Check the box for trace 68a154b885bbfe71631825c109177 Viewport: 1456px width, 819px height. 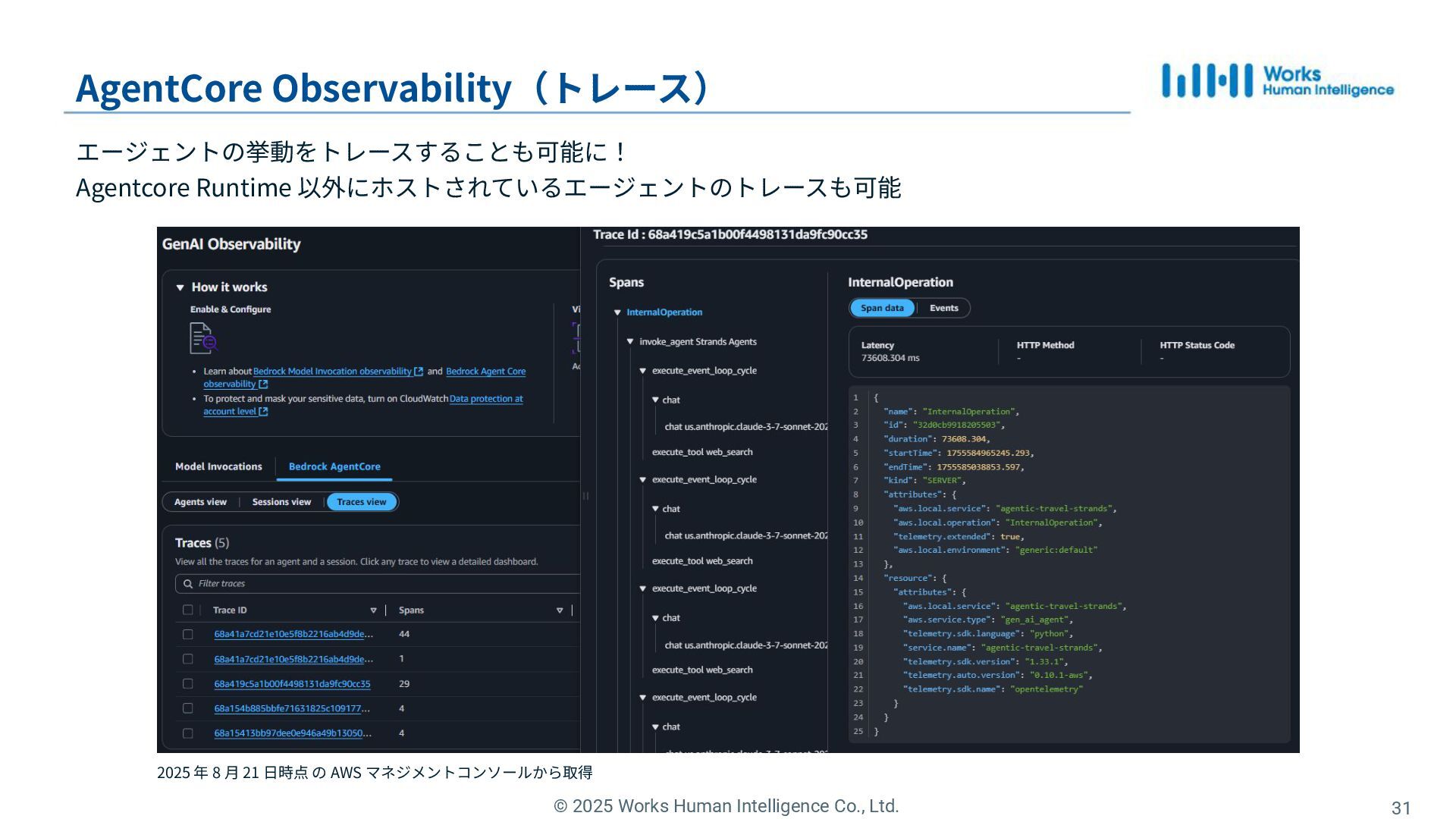[188, 709]
